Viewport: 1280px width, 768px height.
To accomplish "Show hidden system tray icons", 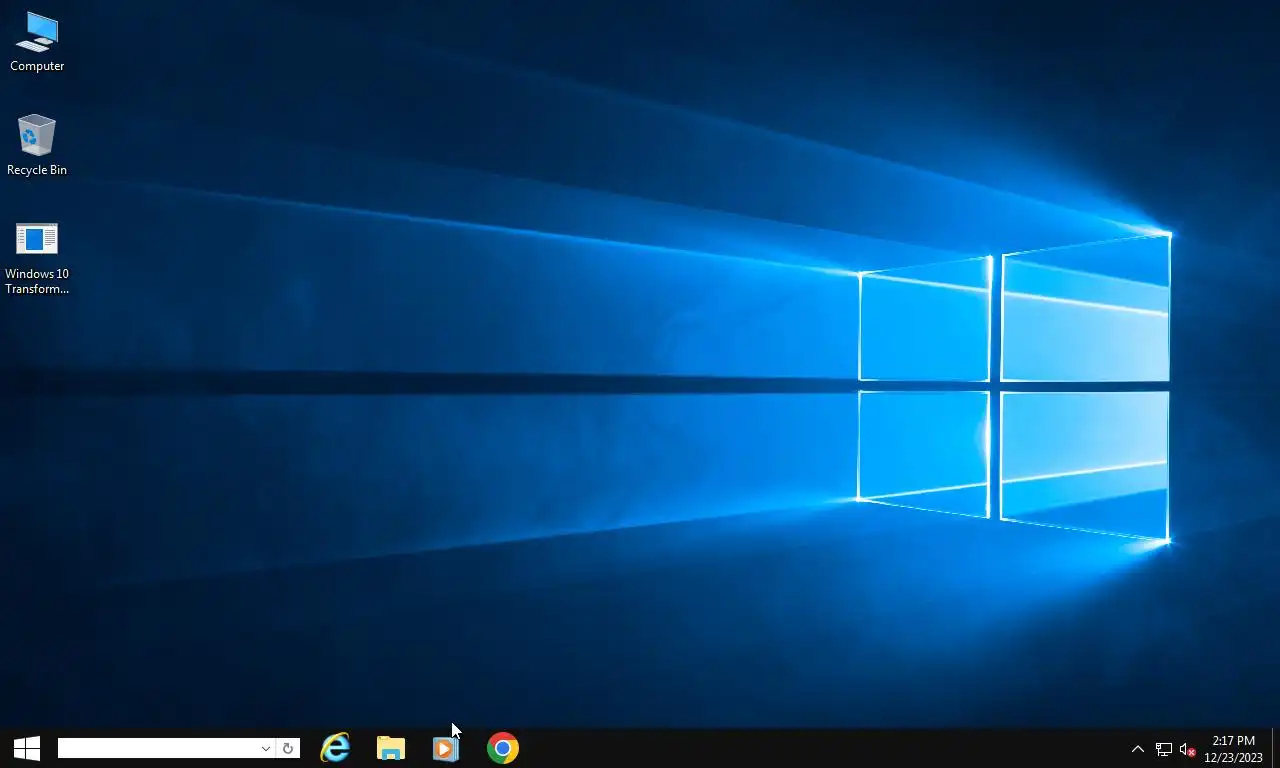I will pyautogui.click(x=1138, y=749).
